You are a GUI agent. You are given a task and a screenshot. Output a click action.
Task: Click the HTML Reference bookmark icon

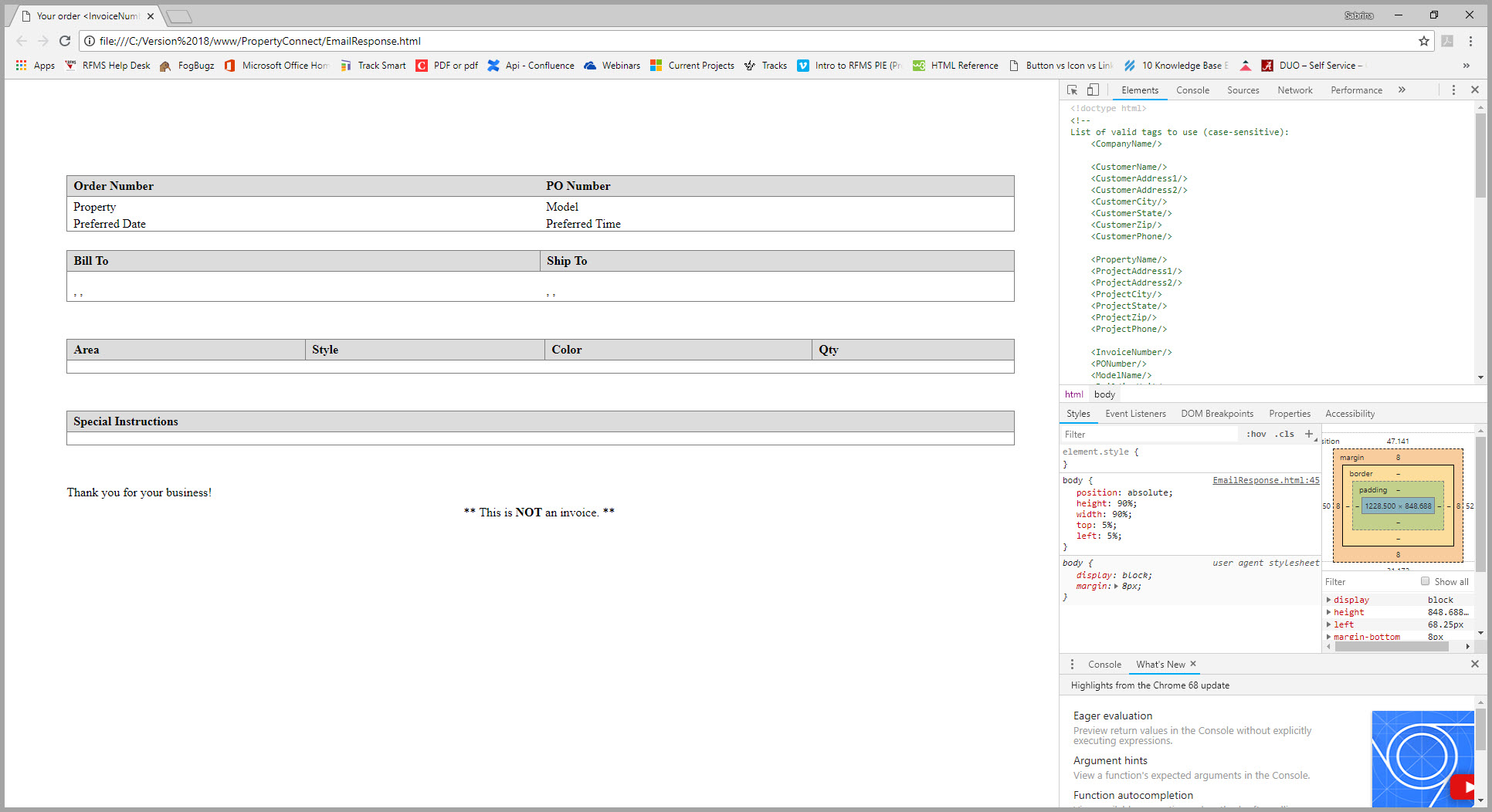[919, 66]
